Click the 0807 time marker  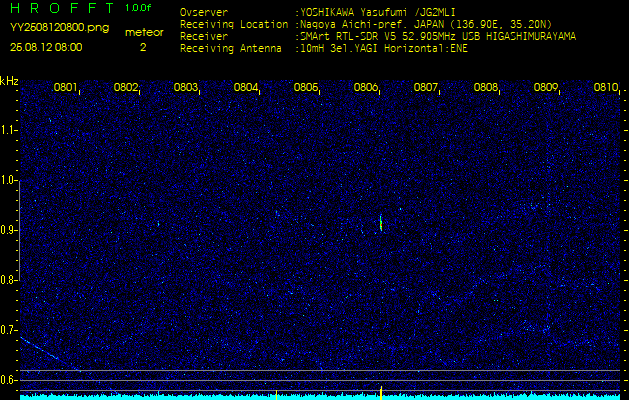tap(425, 87)
